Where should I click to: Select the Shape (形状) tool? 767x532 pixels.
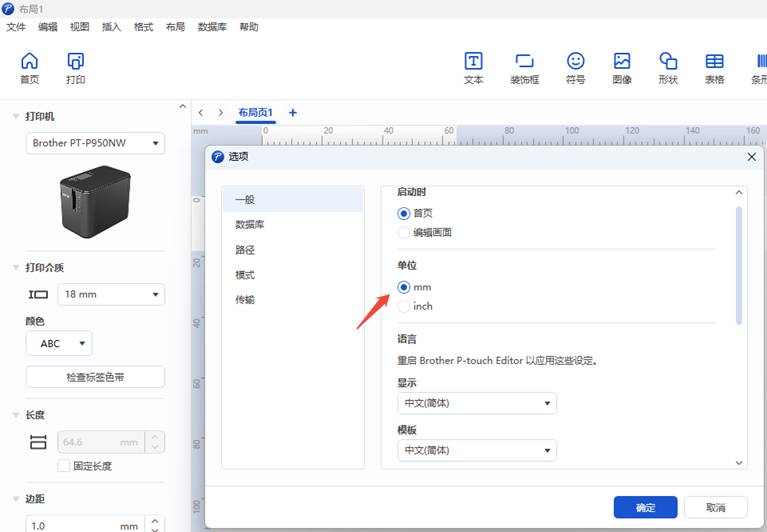668,67
